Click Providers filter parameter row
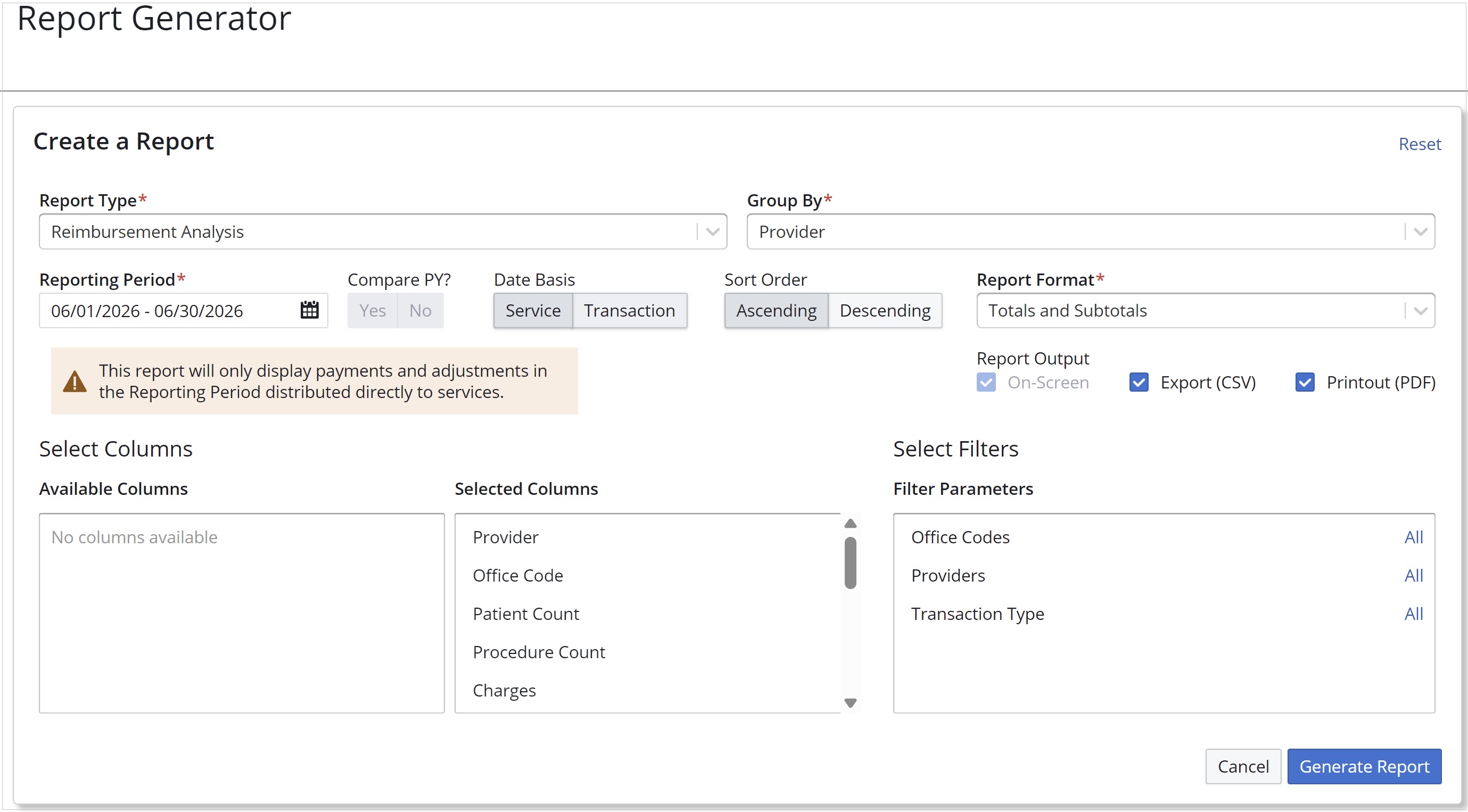The image size is (1468, 812). click(x=1164, y=576)
